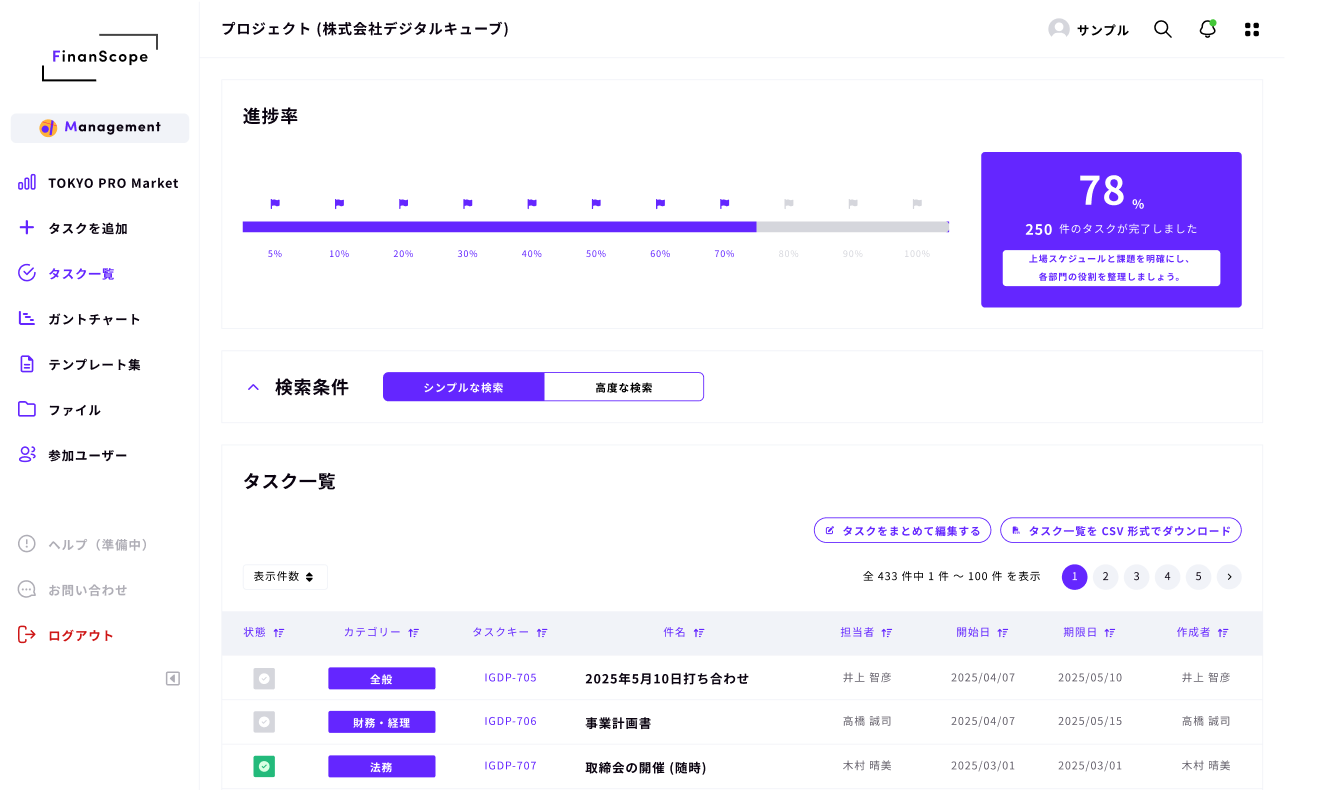Click the edit icon in タスクをまとめて編集する
Viewport: 1320px width, 790px height.
pyautogui.click(x=830, y=530)
